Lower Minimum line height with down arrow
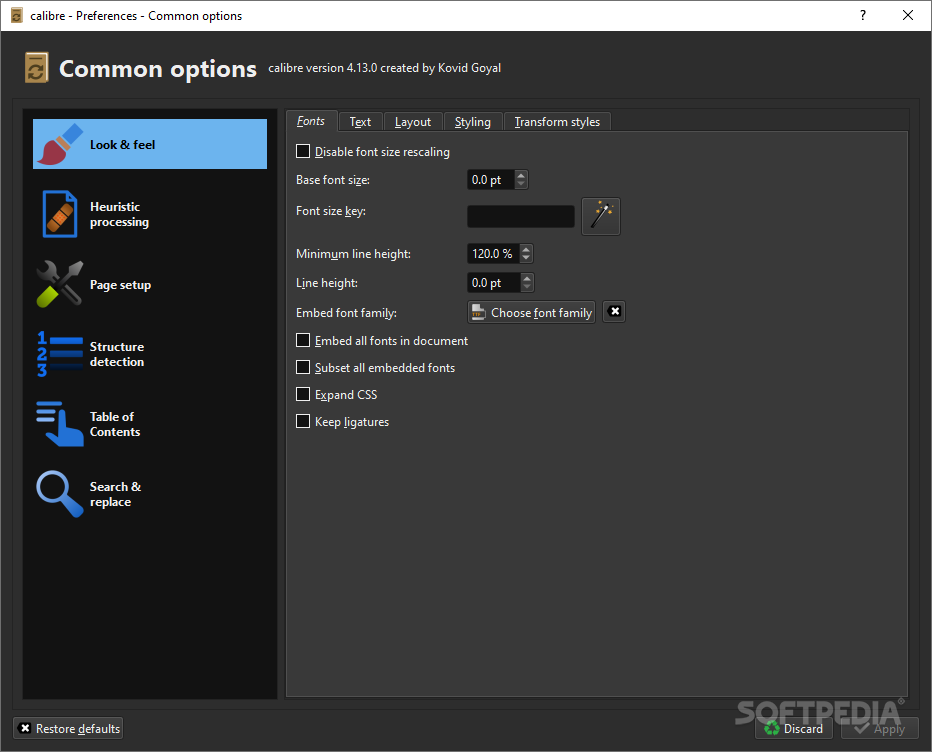This screenshot has width=932, height=752. pos(526,257)
